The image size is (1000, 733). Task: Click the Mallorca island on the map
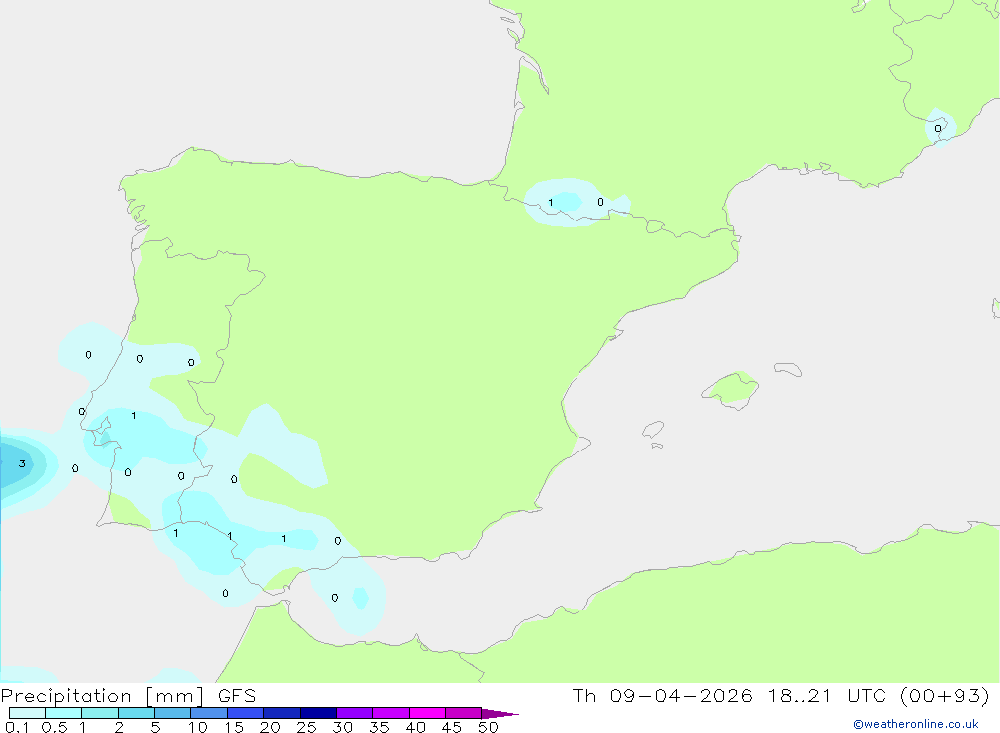730,389
